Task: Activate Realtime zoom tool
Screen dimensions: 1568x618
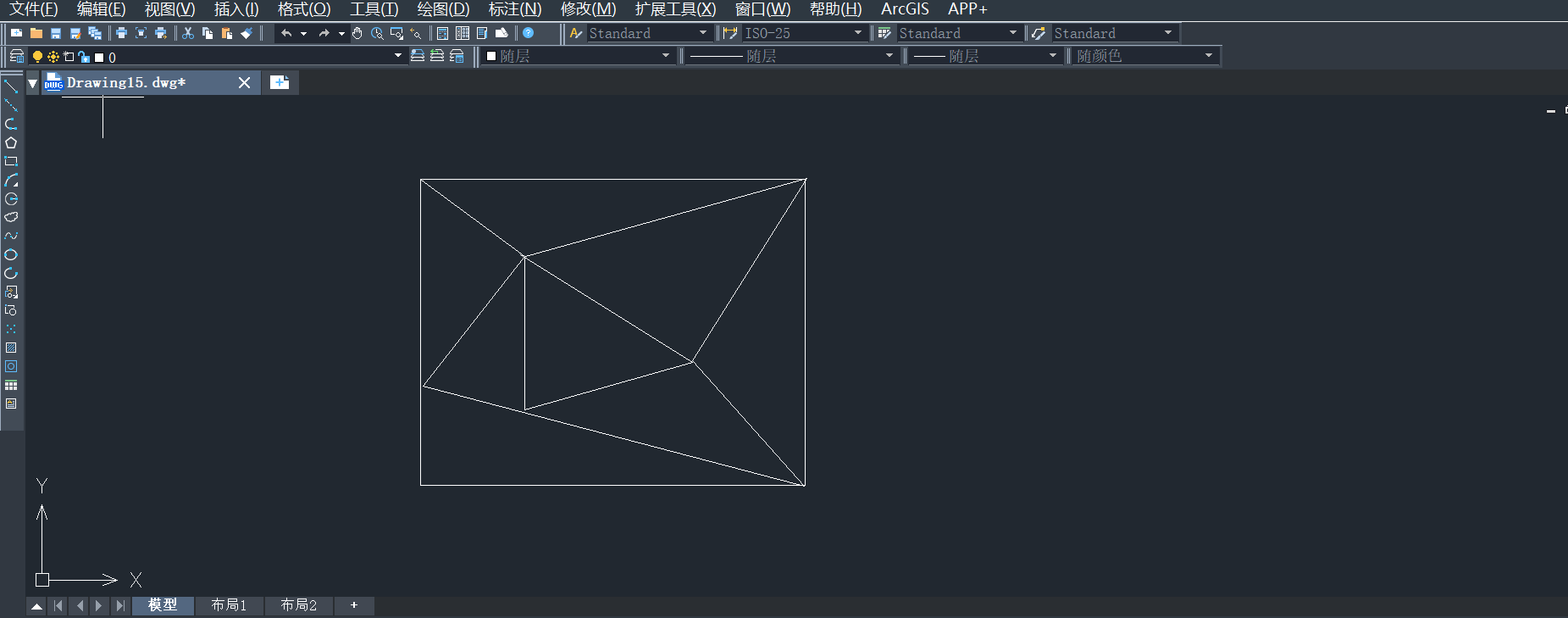Action: 377,33
